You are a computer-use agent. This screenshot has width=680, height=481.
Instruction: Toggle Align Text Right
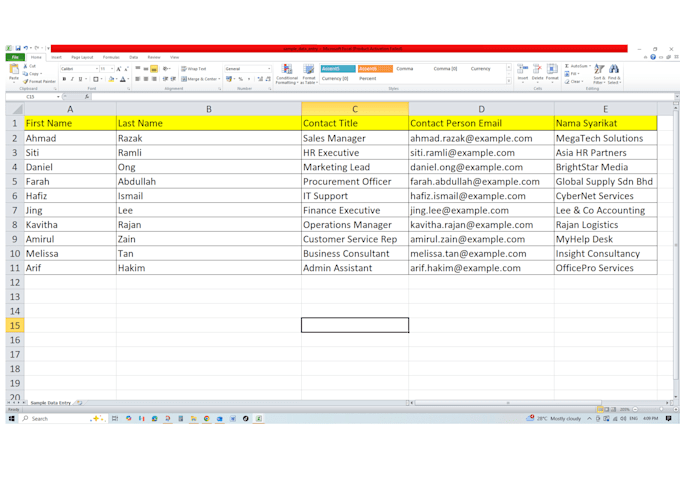(154, 79)
